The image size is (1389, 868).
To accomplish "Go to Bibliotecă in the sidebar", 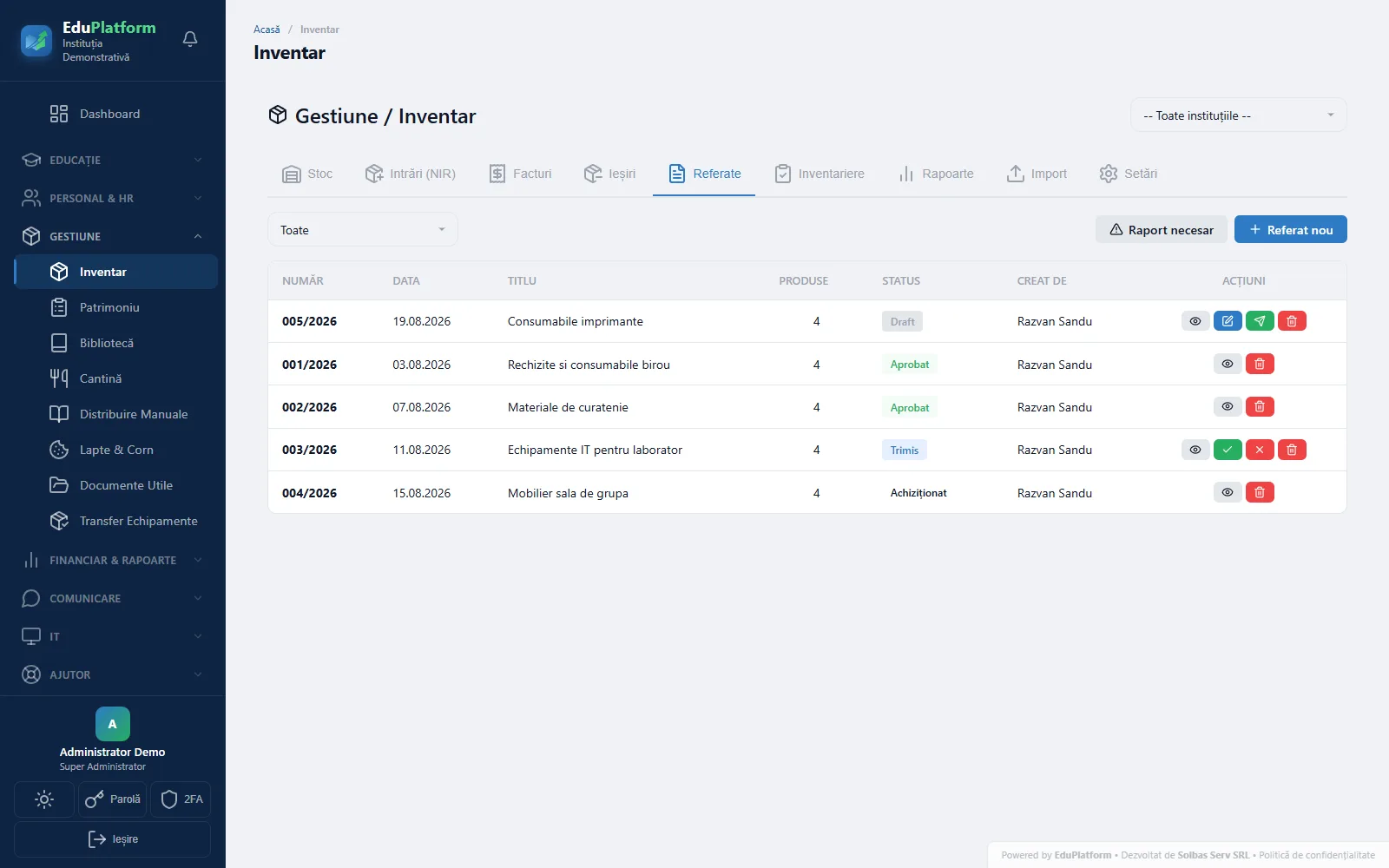I will (x=115, y=343).
